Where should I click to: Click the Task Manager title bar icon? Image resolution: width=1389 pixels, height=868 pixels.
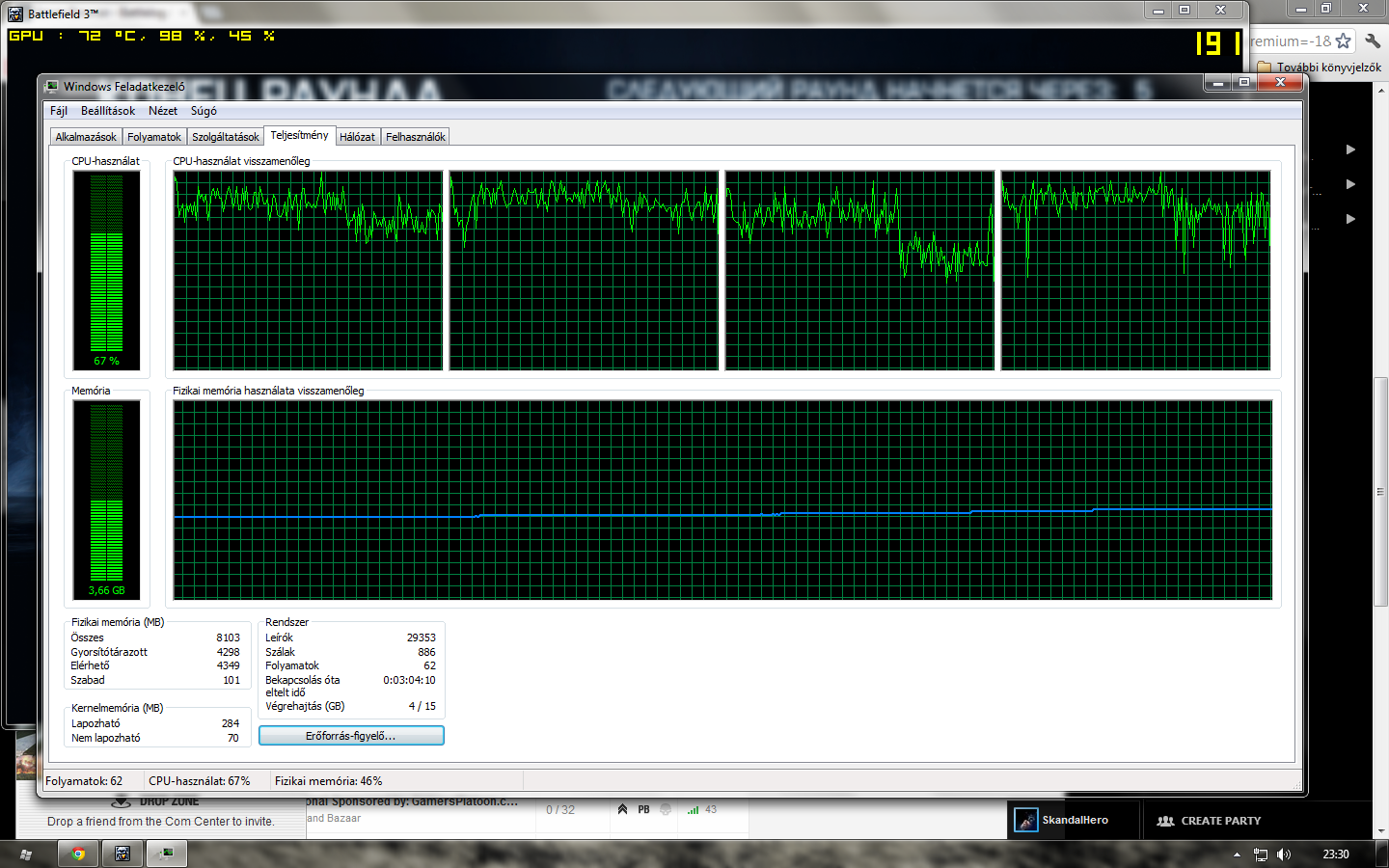(52, 86)
